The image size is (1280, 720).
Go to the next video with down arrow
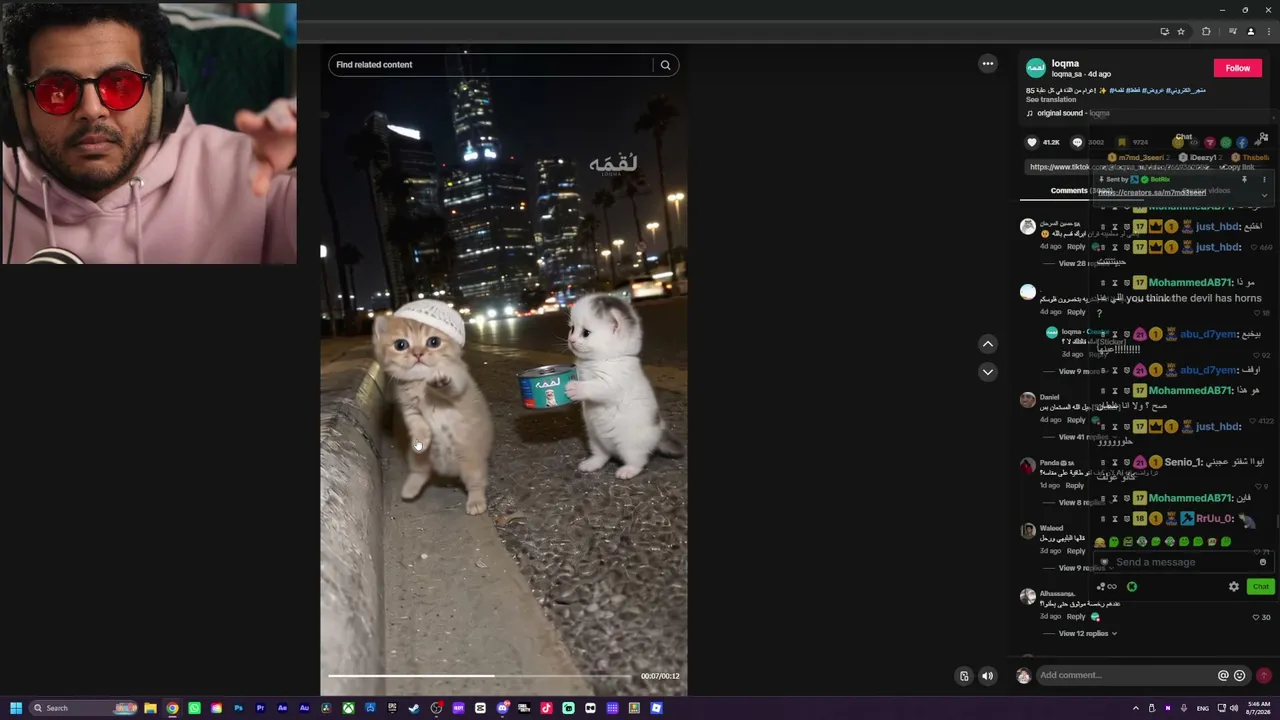[x=988, y=372]
